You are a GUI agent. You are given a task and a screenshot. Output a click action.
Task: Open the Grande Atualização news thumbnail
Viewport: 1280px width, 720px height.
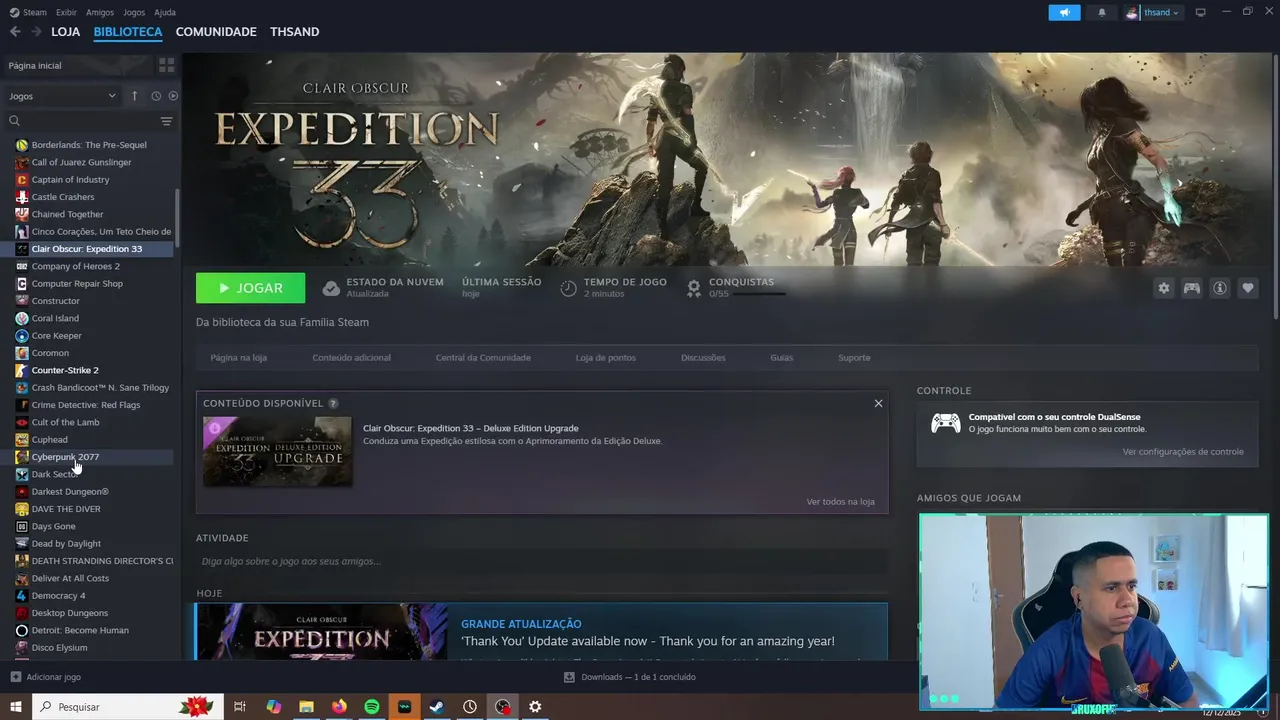pos(321,632)
